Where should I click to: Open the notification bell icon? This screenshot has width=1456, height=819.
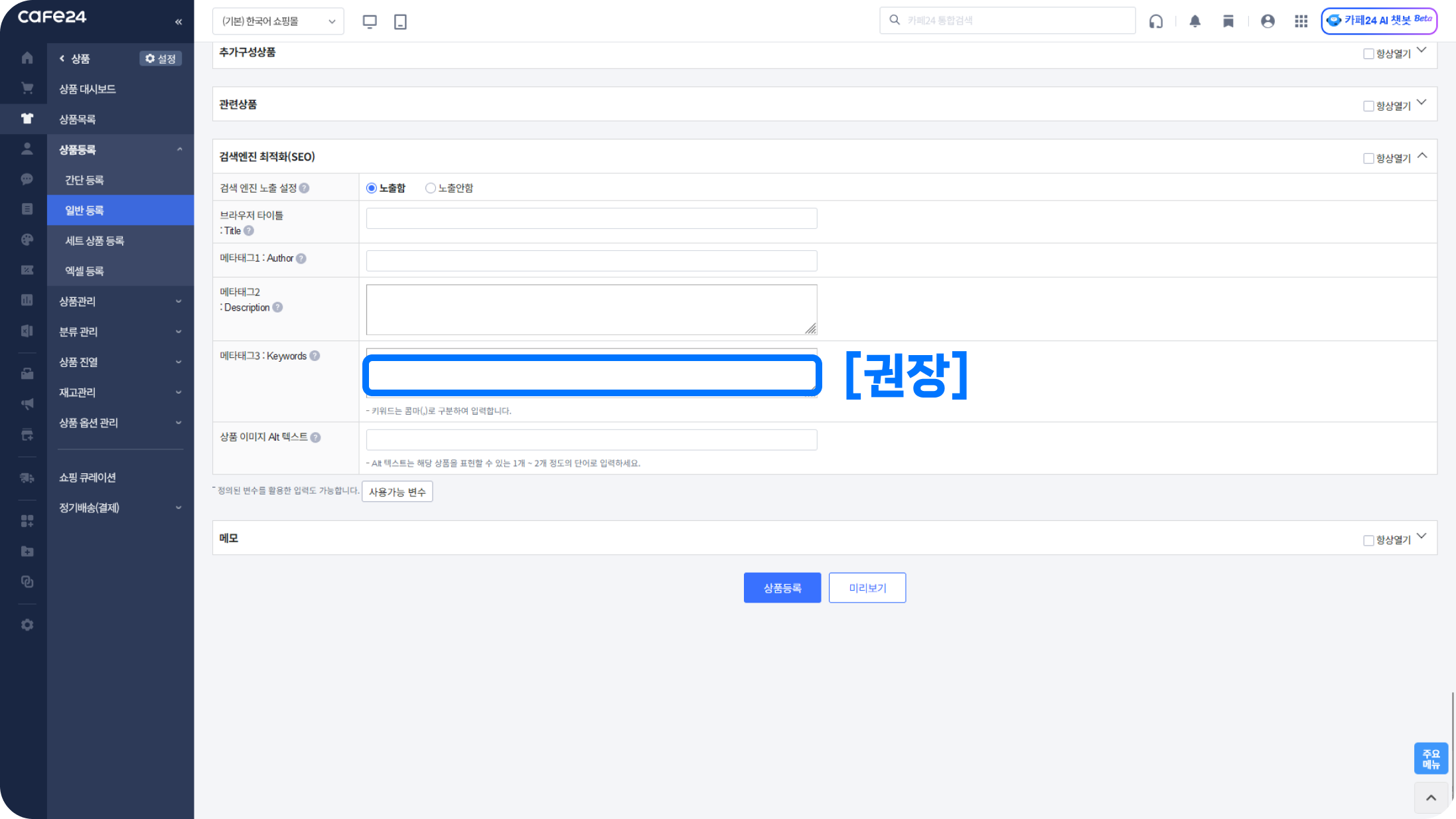pyautogui.click(x=1195, y=21)
